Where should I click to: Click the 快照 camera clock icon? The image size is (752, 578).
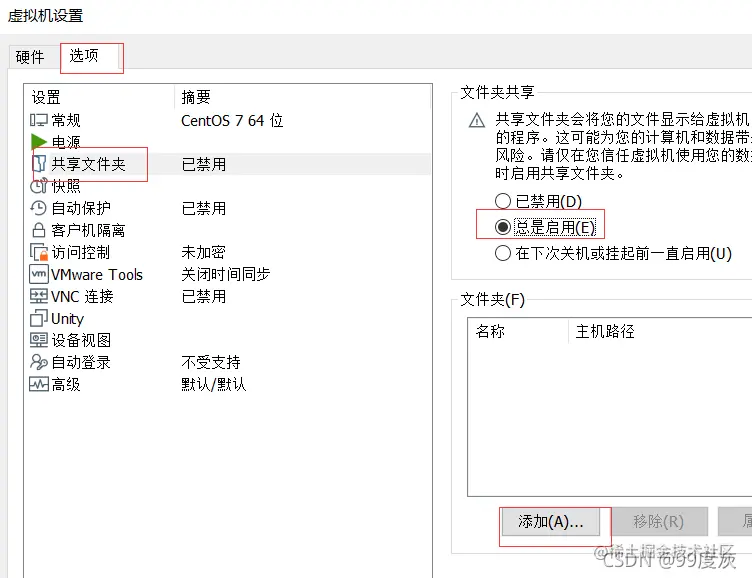38,186
